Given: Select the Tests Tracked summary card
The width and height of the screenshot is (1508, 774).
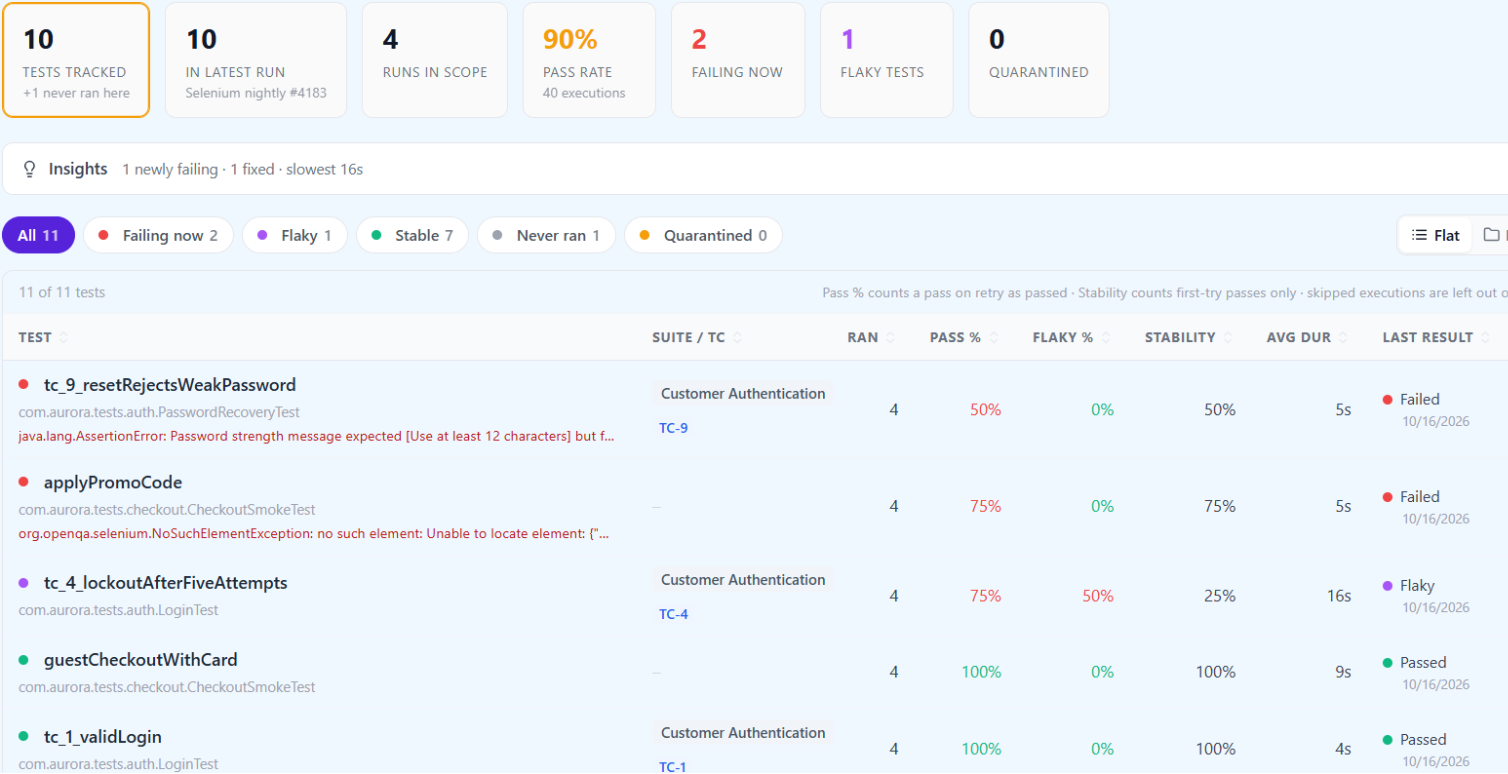Looking at the screenshot, I should point(76,60).
